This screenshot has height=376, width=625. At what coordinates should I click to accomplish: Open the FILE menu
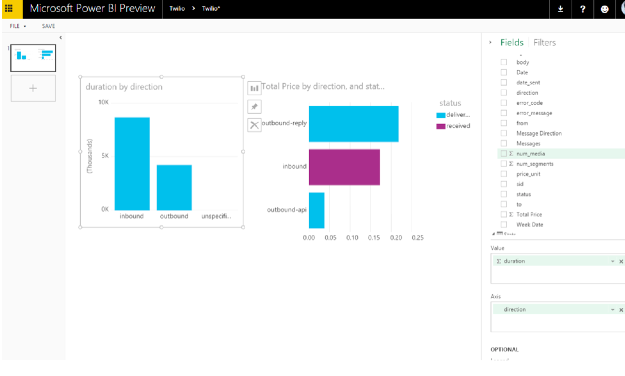click(x=18, y=26)
